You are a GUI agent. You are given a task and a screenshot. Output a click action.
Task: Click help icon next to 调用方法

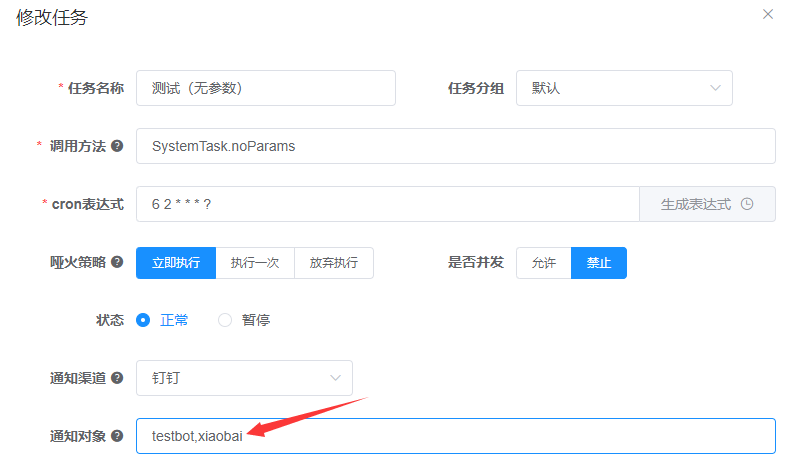pos(117,146)
